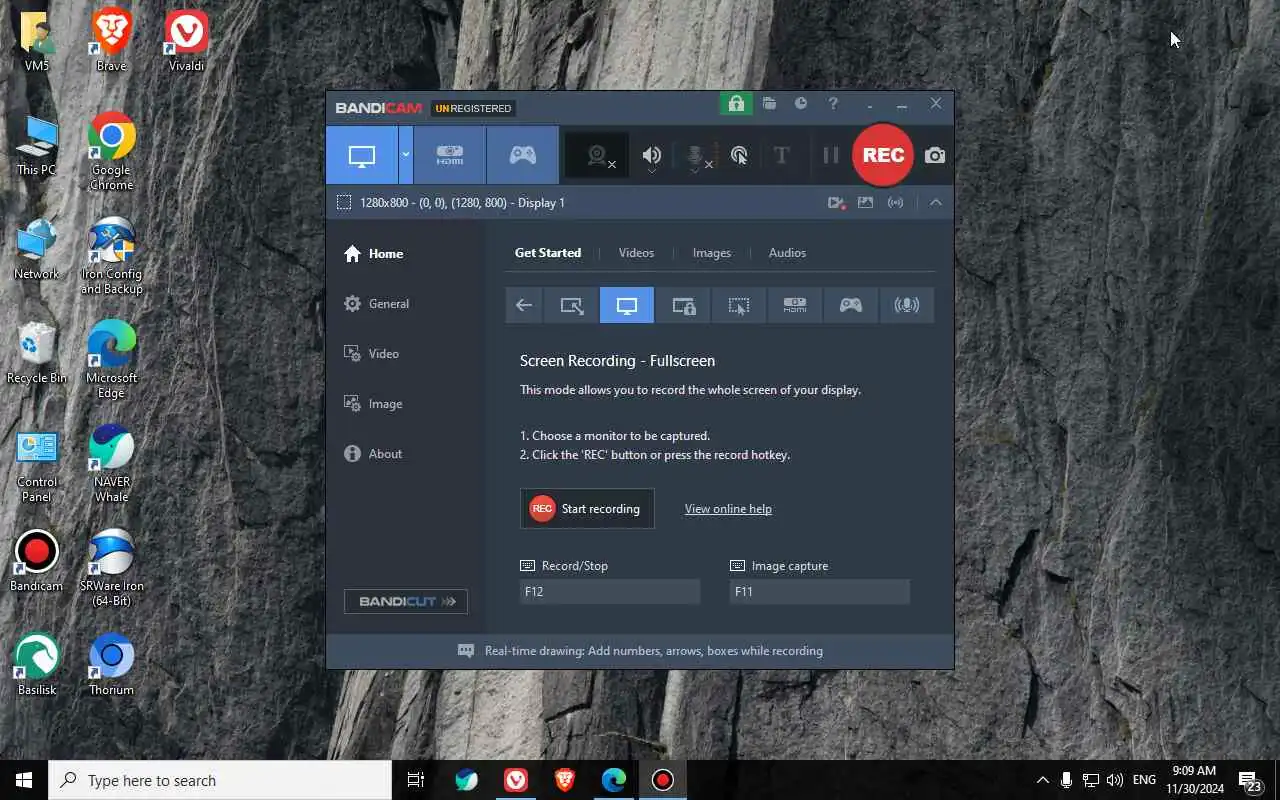Select Basilisk desktop shortcut
The image size is (1280, 800).
tap(37, 665)
